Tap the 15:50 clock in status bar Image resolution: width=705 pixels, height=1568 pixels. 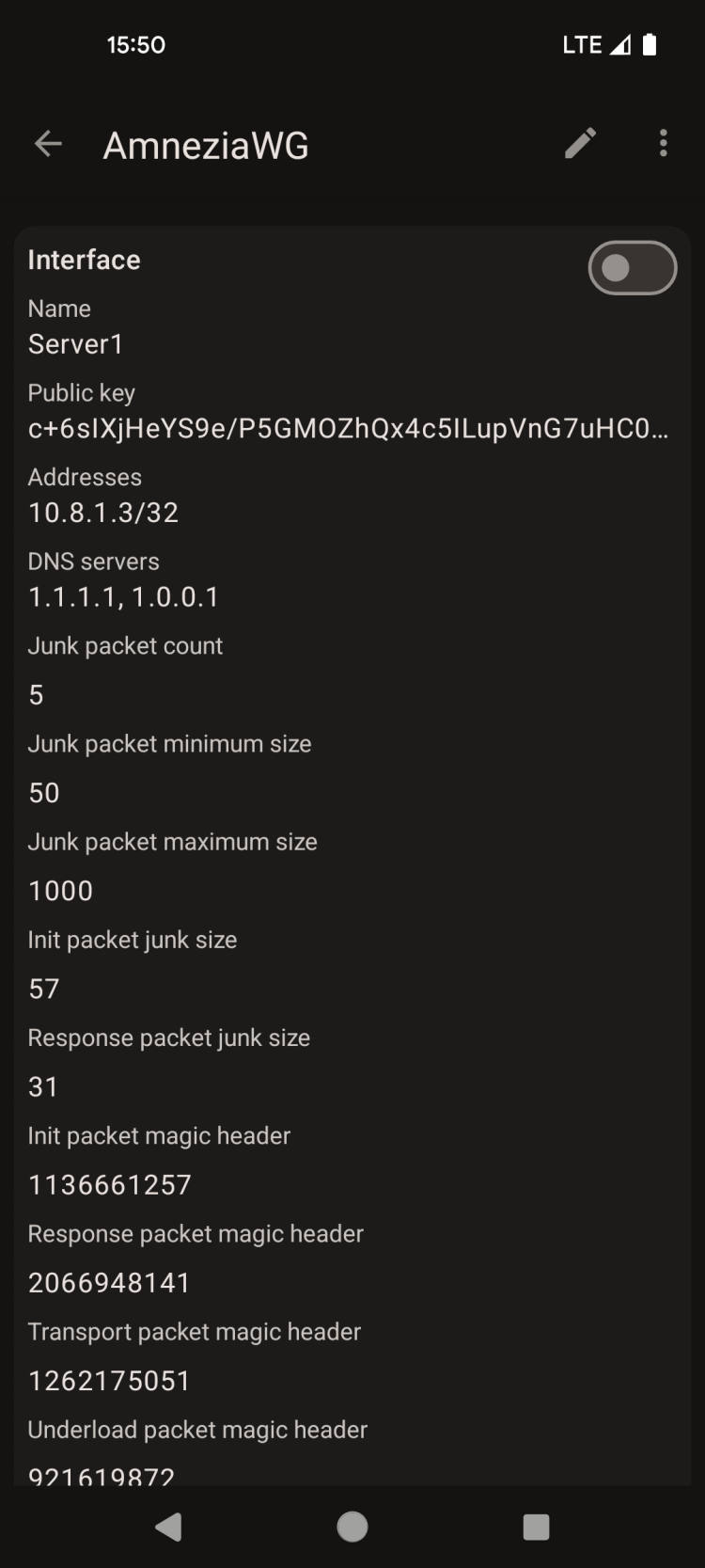coord(136,45)
